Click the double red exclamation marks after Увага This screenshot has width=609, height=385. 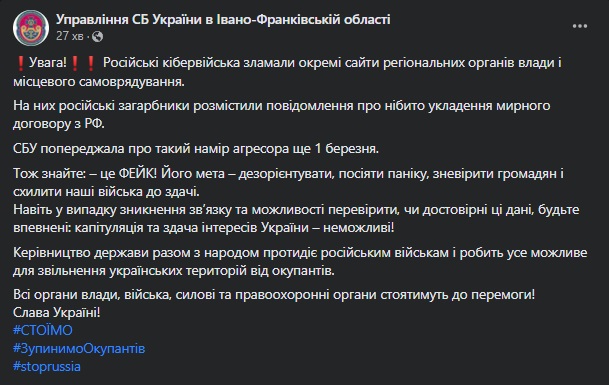click(x=83, y=63)
